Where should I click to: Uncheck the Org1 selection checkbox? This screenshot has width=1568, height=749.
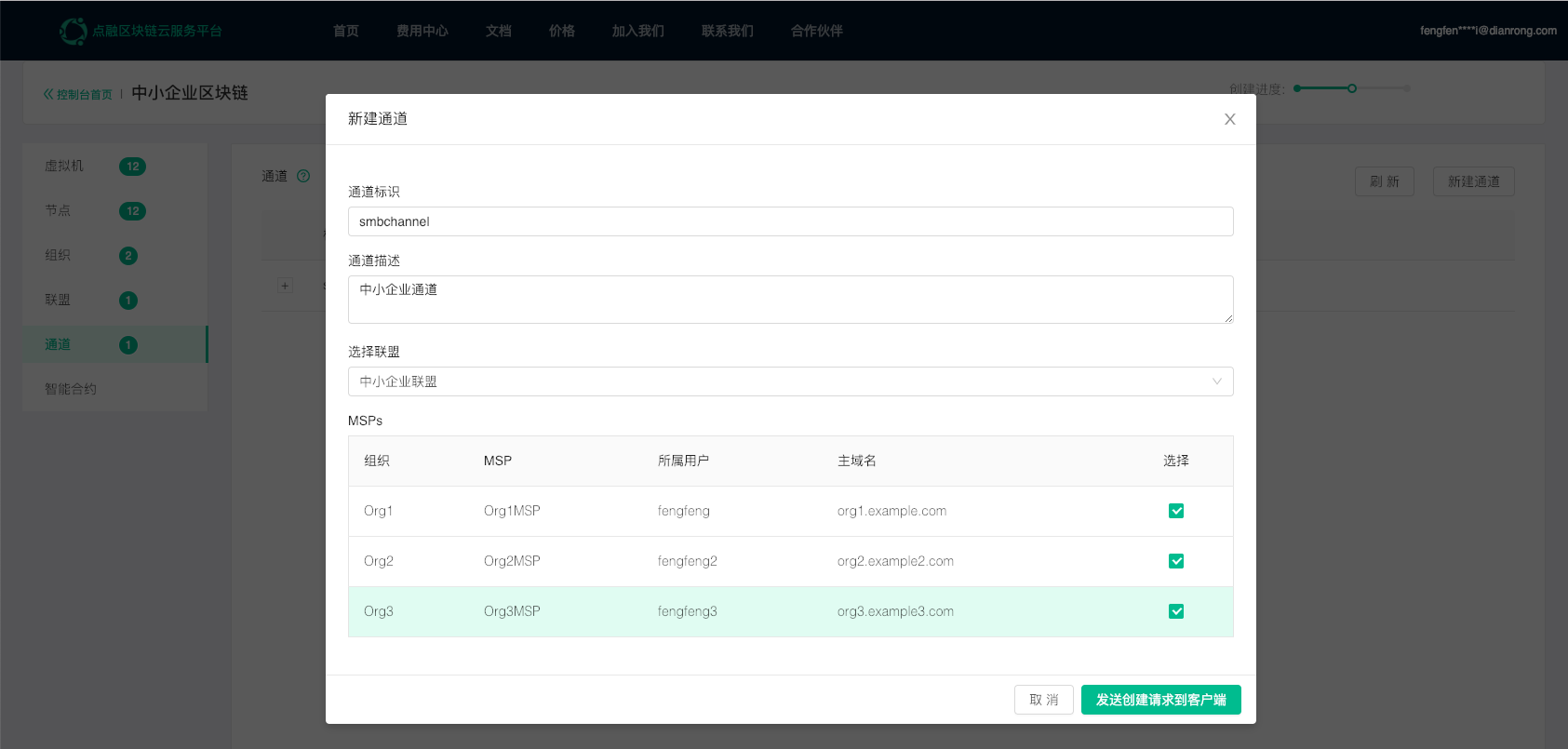[1176, 511]
